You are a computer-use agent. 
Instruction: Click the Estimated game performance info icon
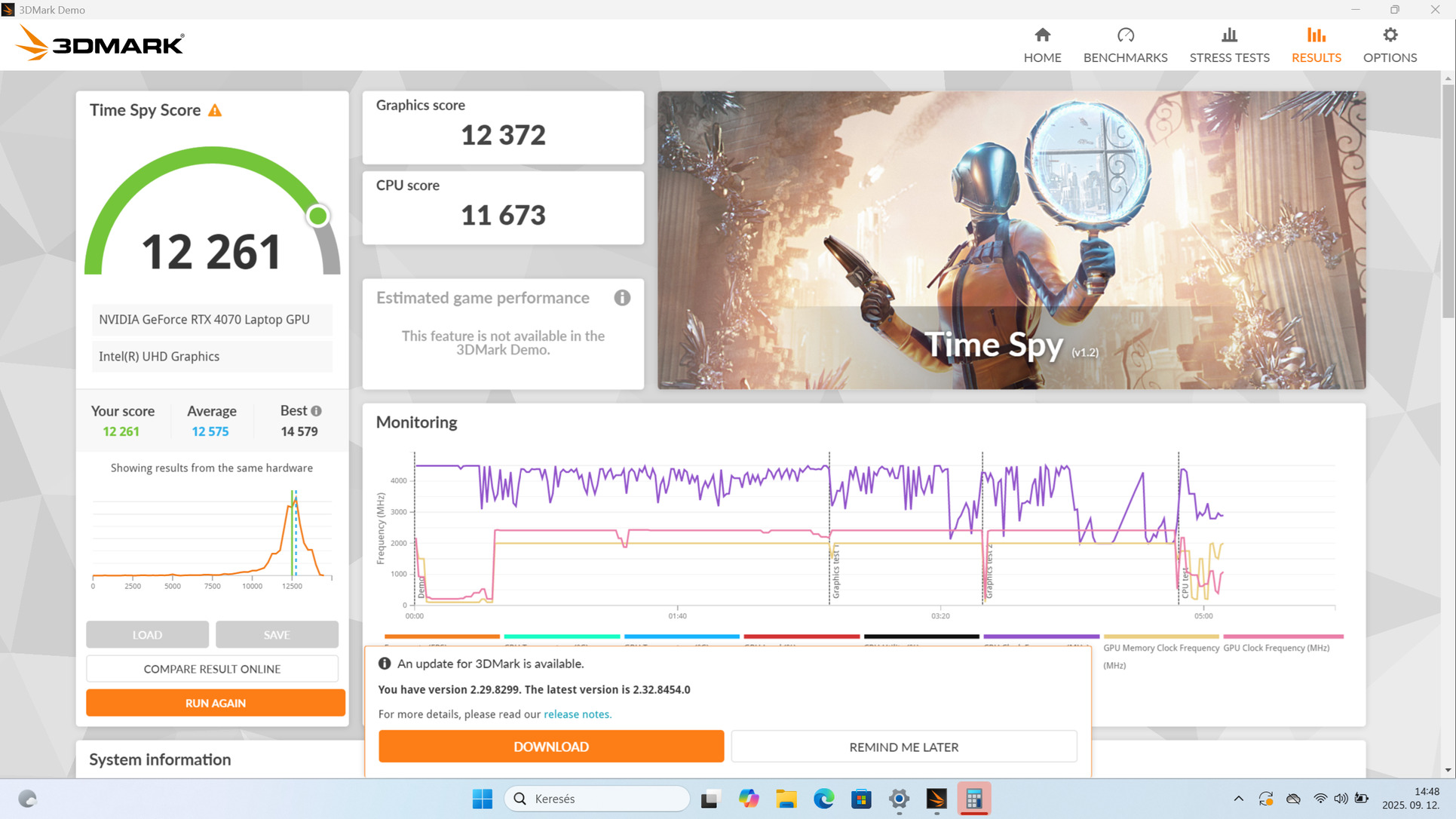(x=622, y=298)
